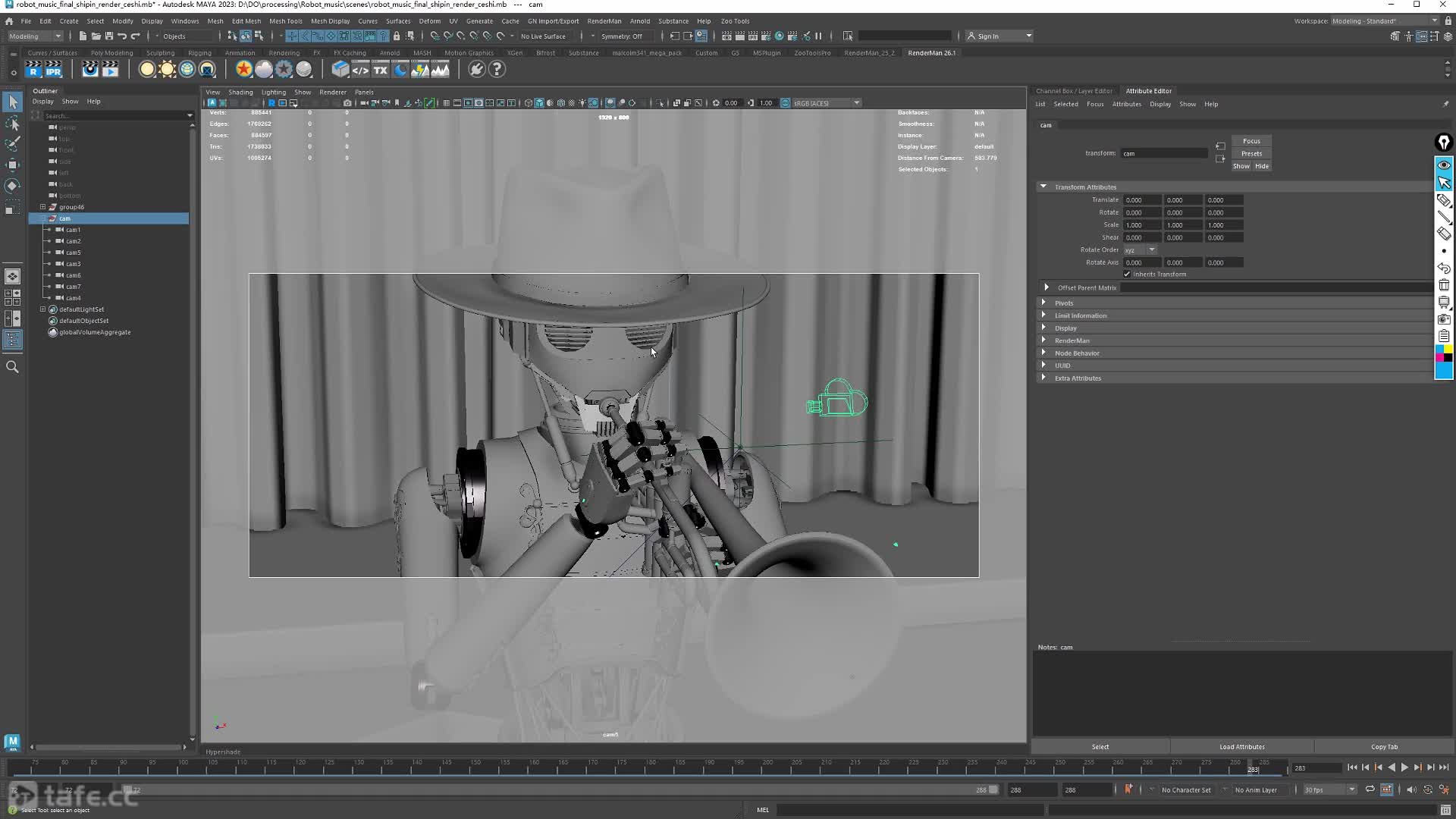Click the Select button at Attribute Editor bottom
The width and height of the screenshot is (1456, 819).
click(x=1100, y=747)
